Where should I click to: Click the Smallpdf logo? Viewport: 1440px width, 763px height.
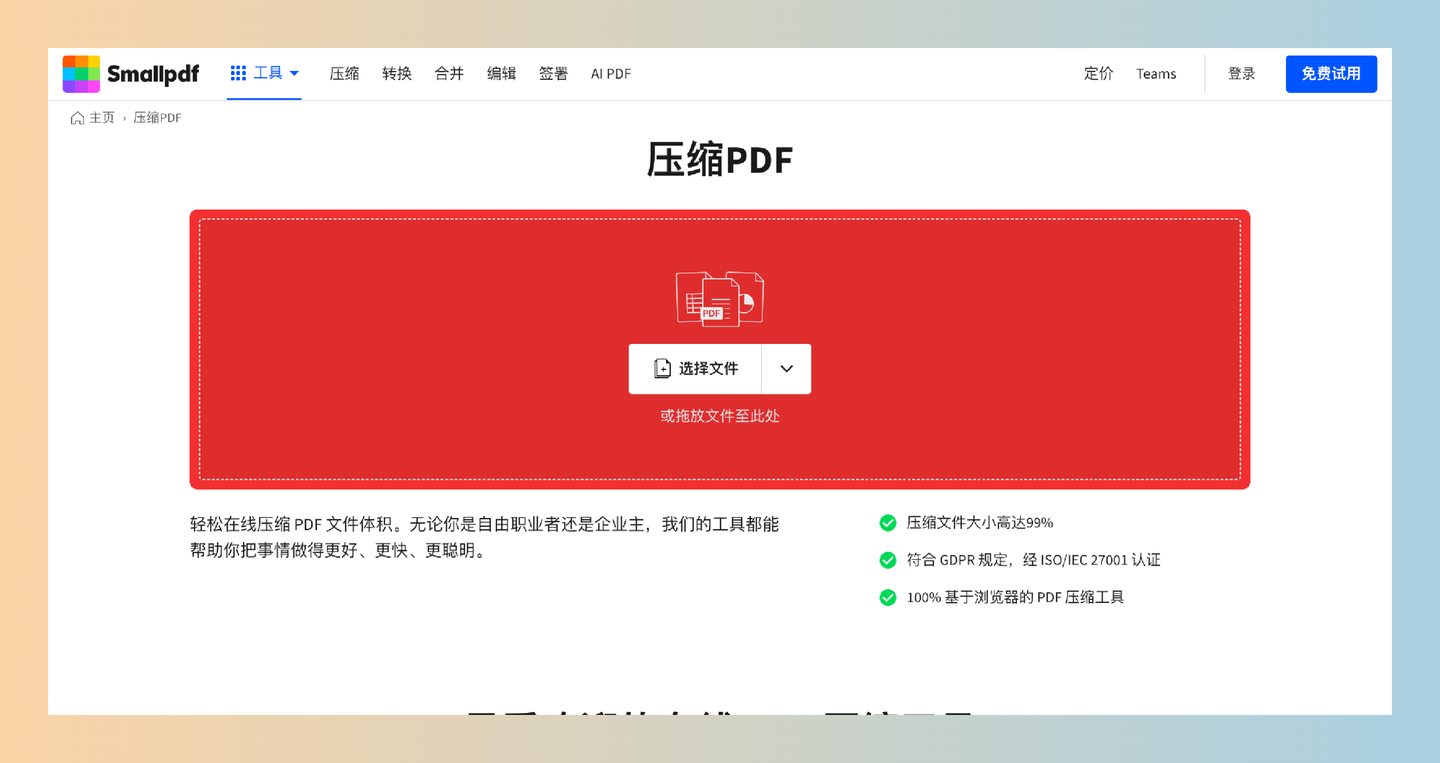coord(130,73)
